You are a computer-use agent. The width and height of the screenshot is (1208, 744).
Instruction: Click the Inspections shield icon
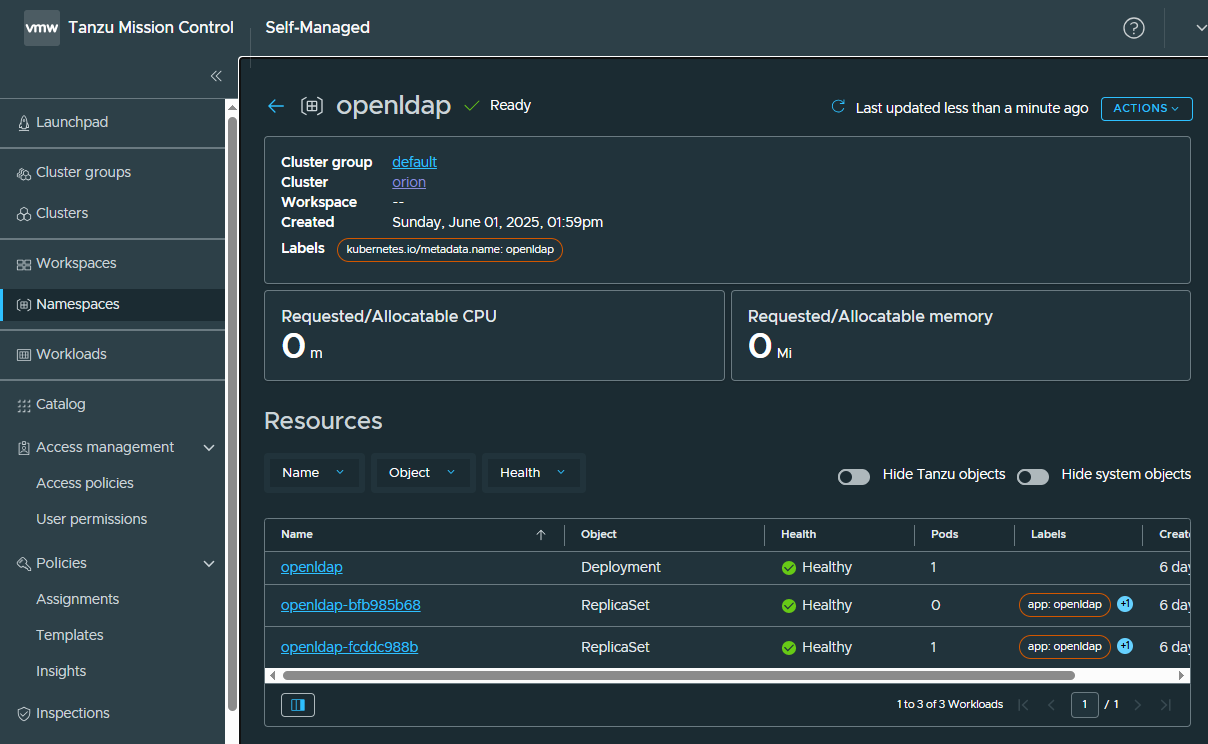click(24, 714)
